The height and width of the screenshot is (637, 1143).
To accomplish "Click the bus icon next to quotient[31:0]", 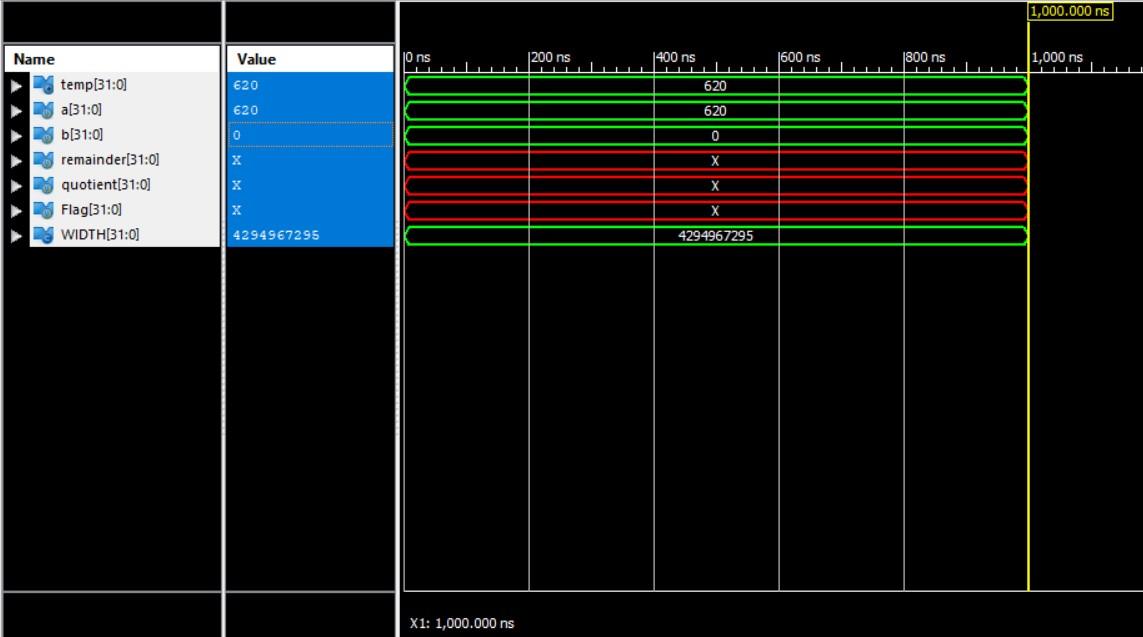I will point(44,185).
